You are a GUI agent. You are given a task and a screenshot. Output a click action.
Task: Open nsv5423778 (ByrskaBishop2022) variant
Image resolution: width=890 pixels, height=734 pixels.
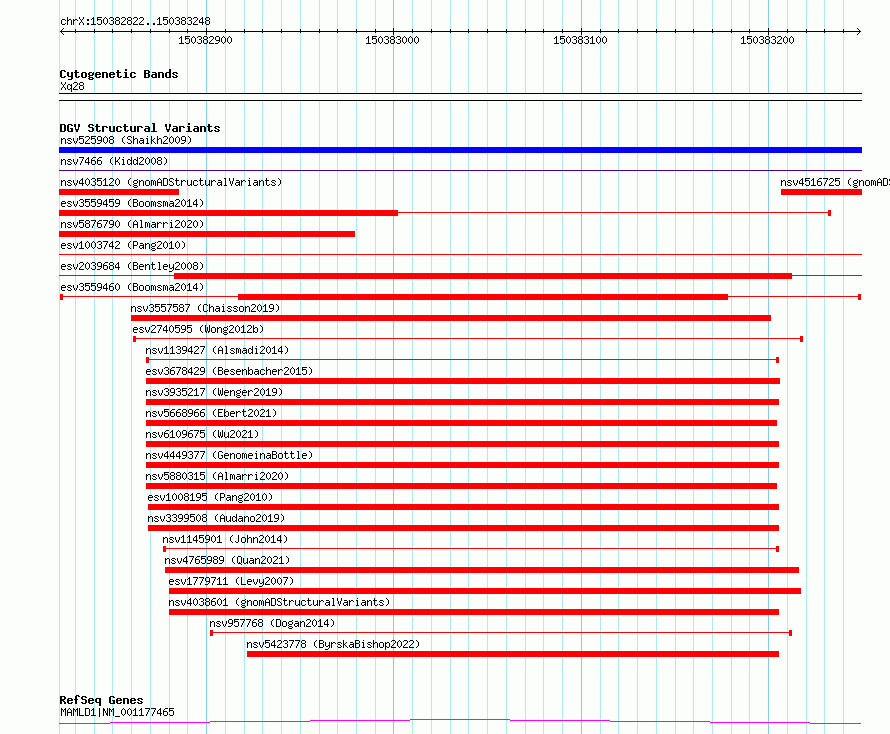(x=333, y=644)
